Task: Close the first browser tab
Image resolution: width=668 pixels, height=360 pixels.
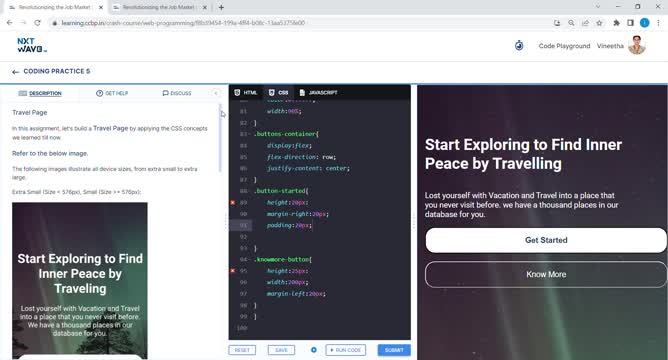Action: [x=101, y=7]
